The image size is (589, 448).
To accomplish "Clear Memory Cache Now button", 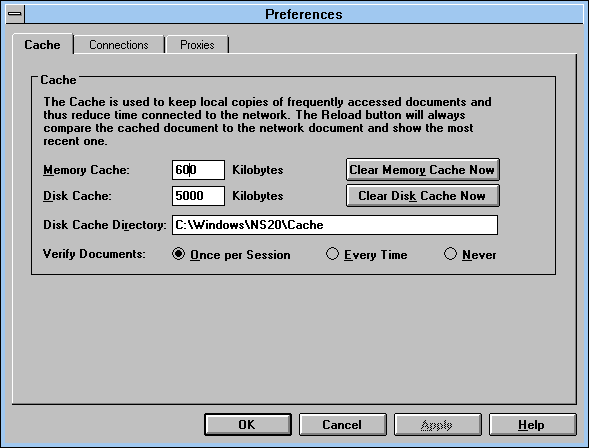I will (x=423, y=170).
